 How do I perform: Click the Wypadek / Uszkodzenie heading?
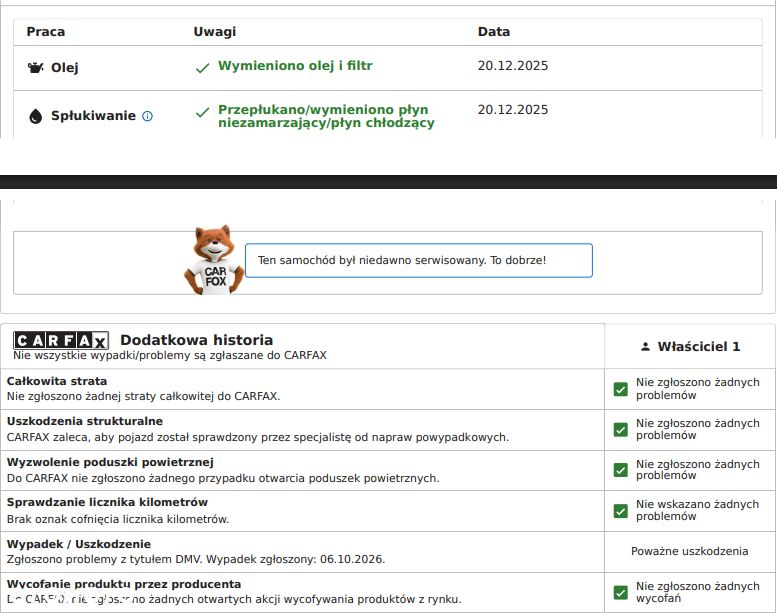79,544
